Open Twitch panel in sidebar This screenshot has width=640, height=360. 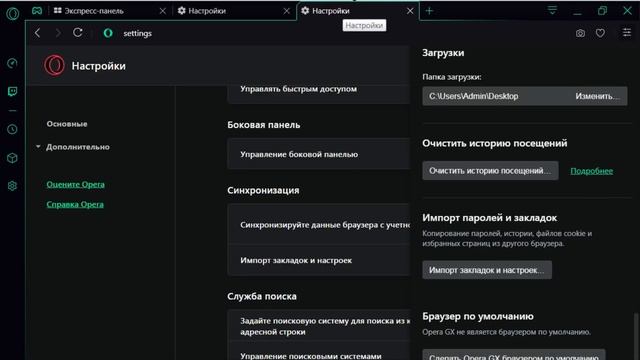pos(12,91)
